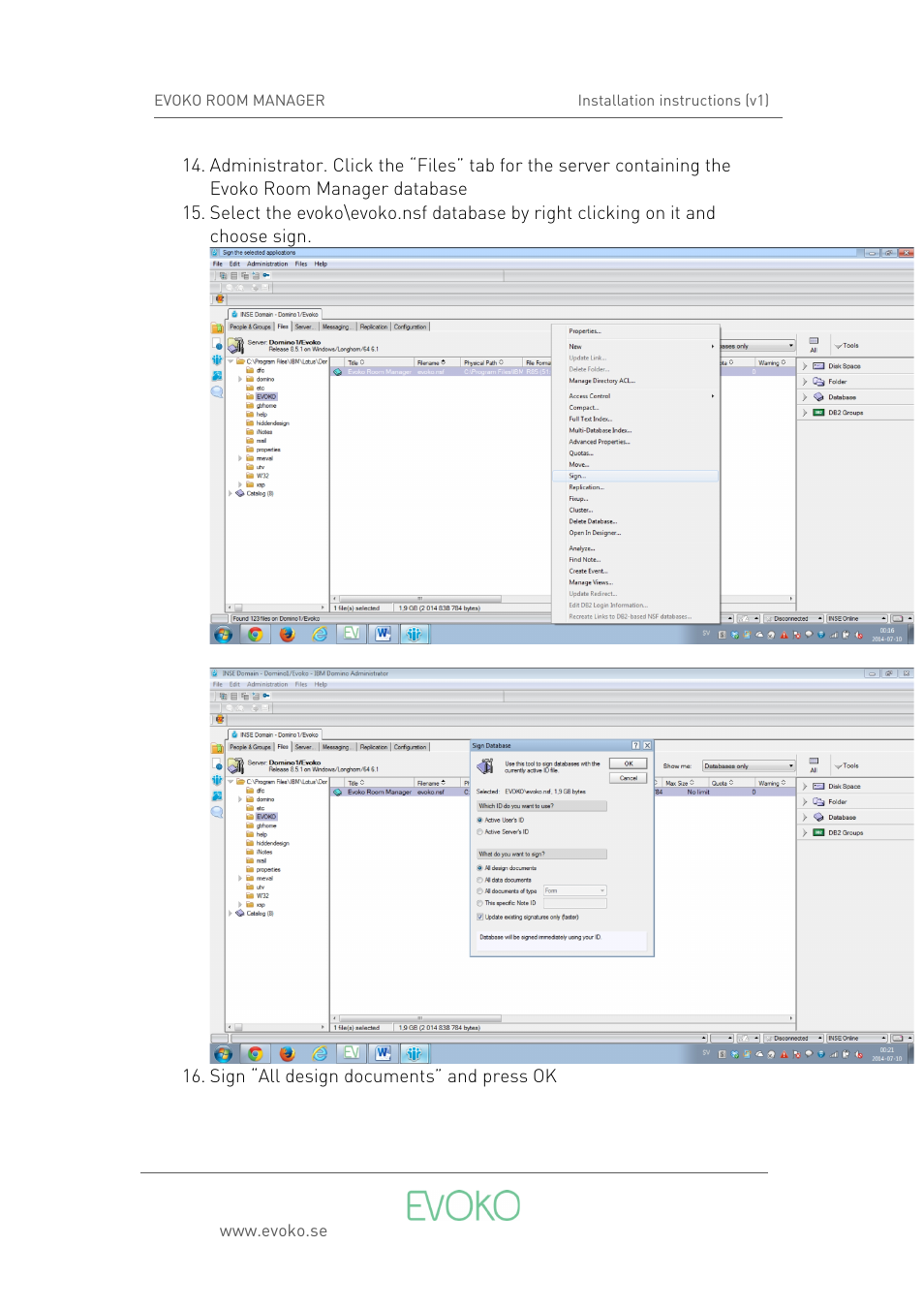Click the help question mark in Sign Database dialog
924x1308 pixels.
(x=635, y=745)
